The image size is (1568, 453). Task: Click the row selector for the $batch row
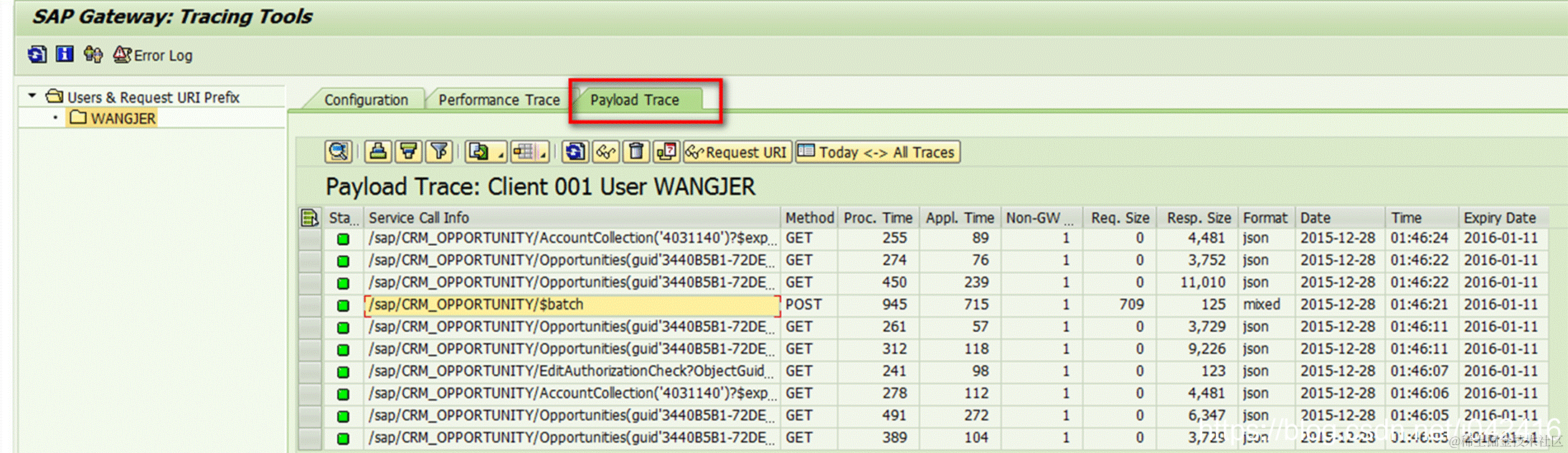310,305
